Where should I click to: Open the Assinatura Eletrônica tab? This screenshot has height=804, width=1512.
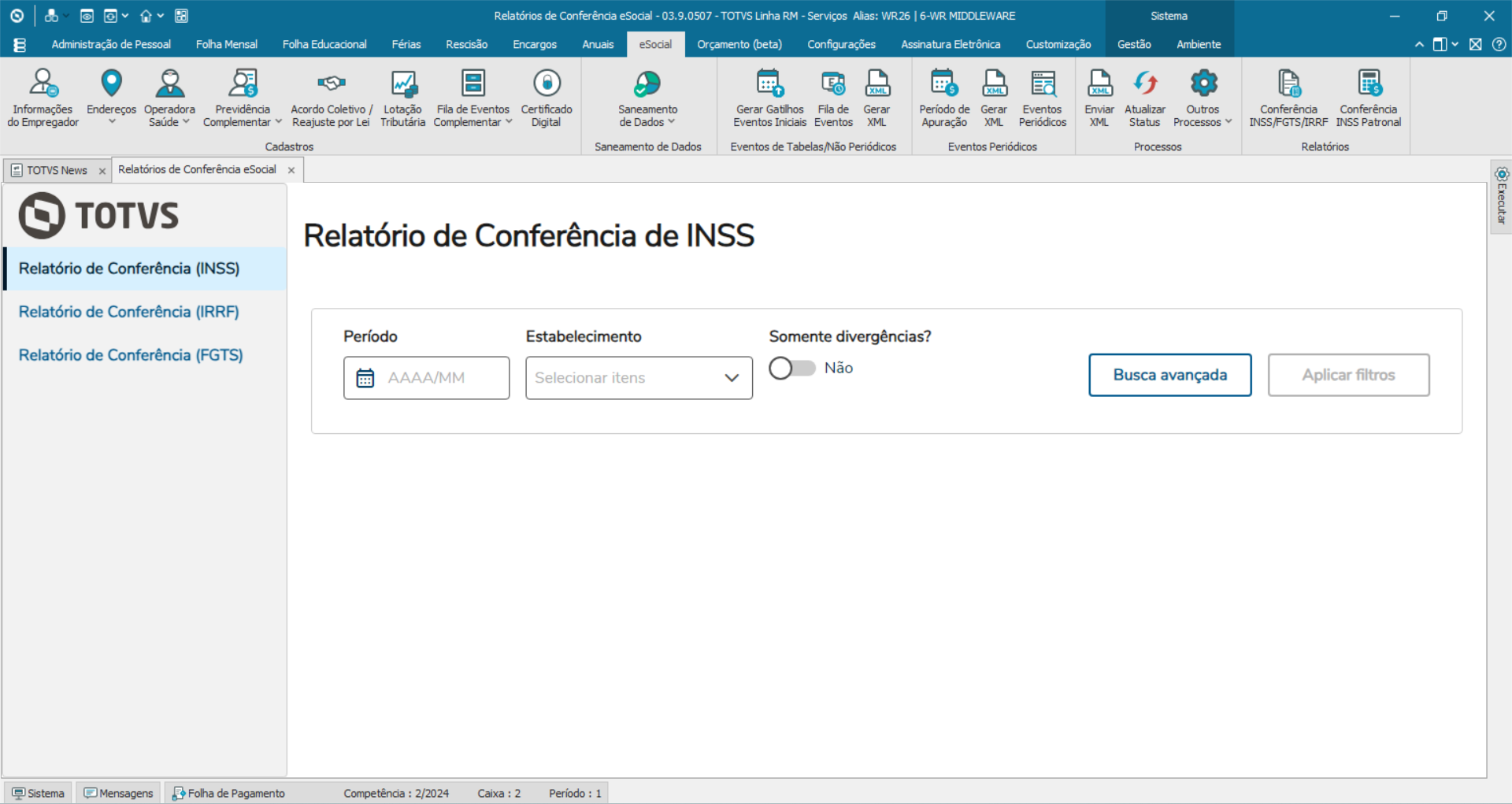951,45
